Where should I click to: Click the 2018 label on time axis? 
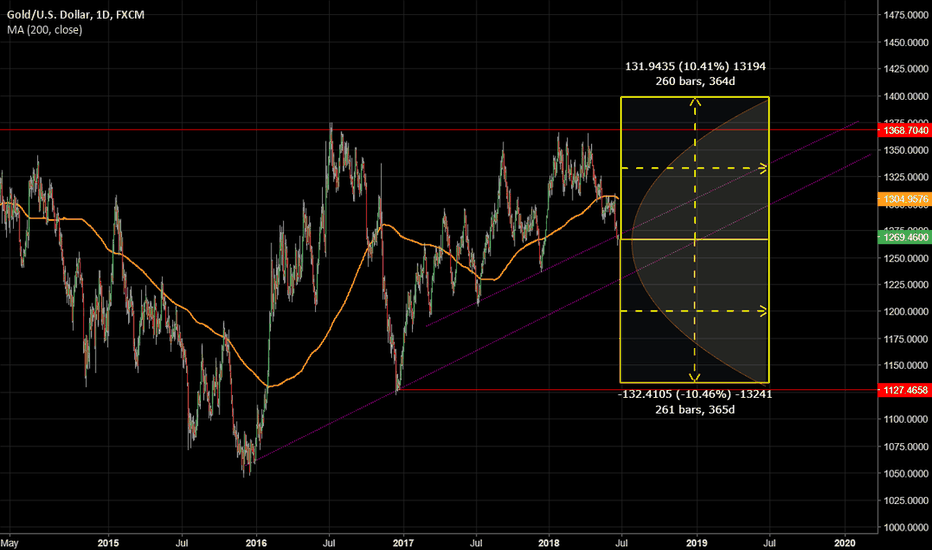click(x=549, y=543)
